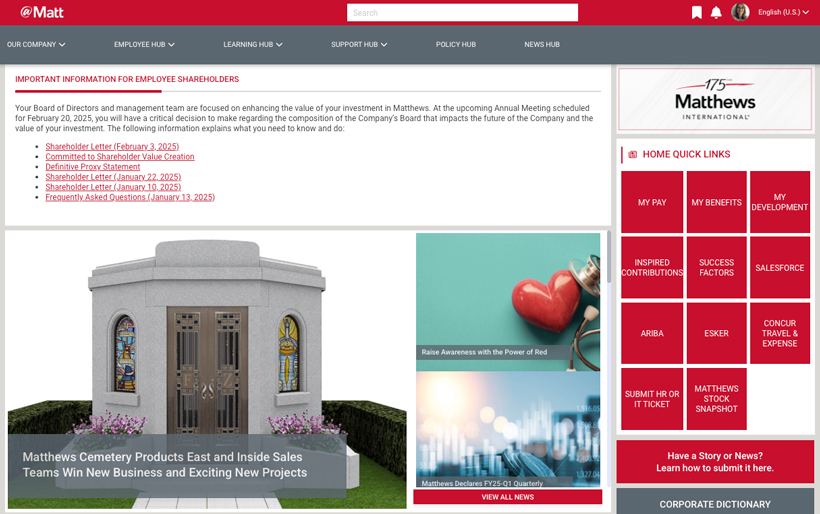Click the Home Quick Links header icon
This screenshot has width=820, height=514.
(x=632, y=155)
